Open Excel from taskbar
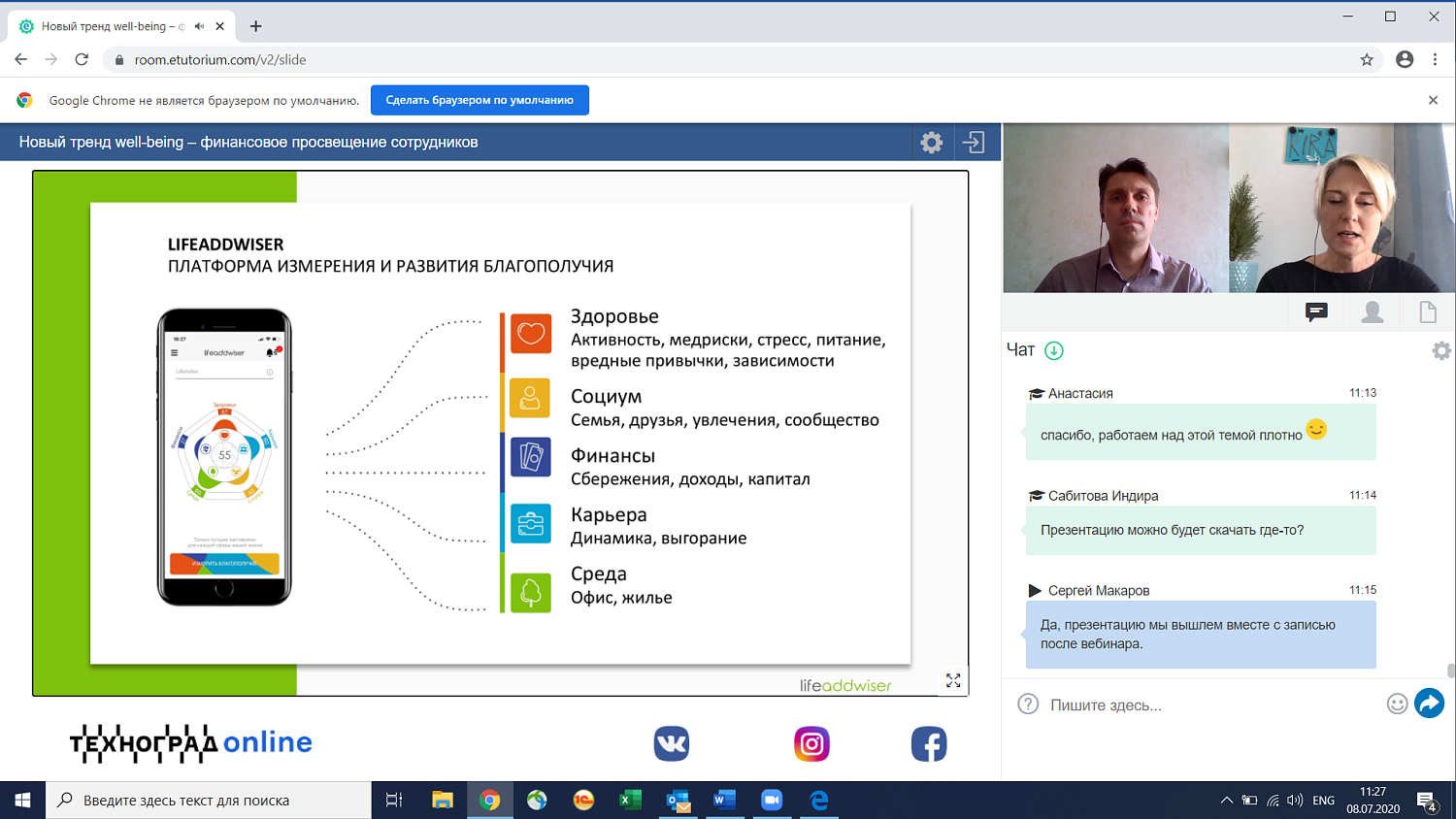Viewport: 1456px width, 819px height. [631, 801]
